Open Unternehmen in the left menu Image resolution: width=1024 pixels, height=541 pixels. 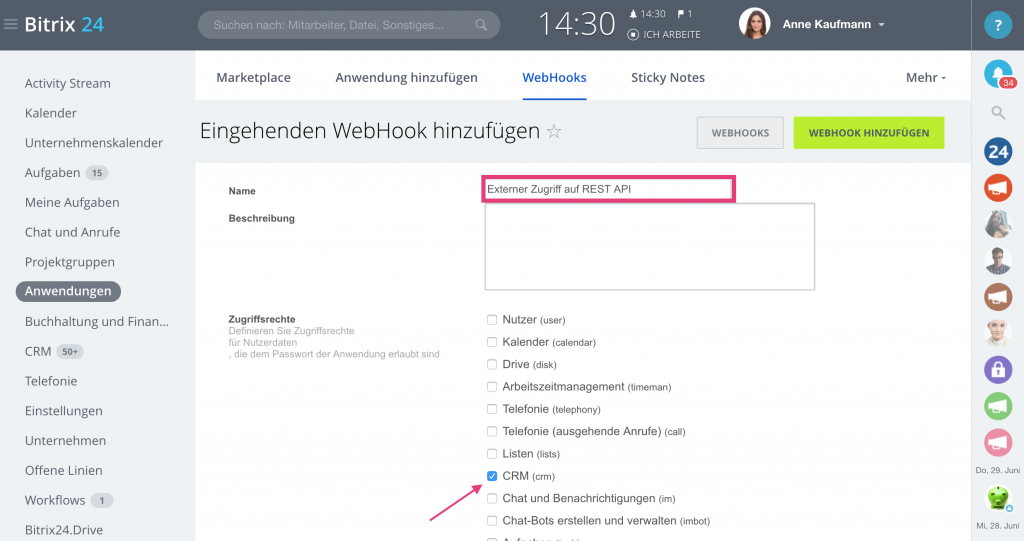(65, 440)
